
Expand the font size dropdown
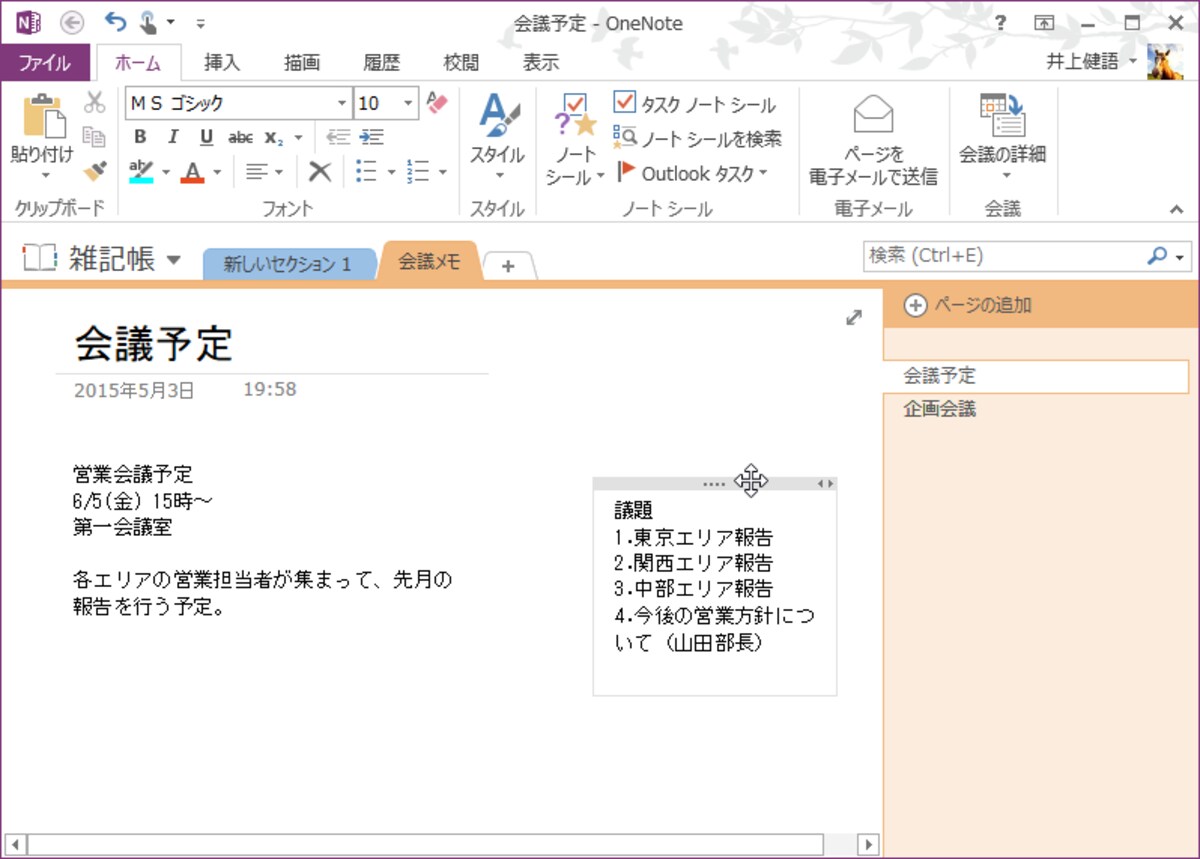click(x=409, y=103)
